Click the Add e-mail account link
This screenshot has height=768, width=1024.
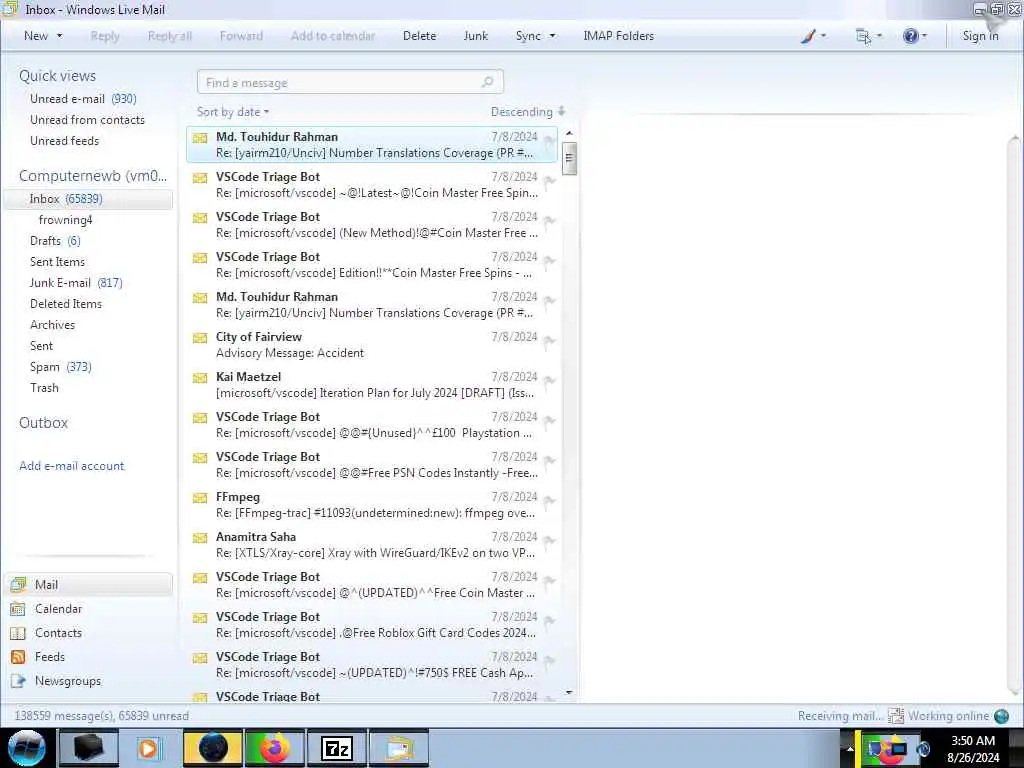(x=72, y=466)
